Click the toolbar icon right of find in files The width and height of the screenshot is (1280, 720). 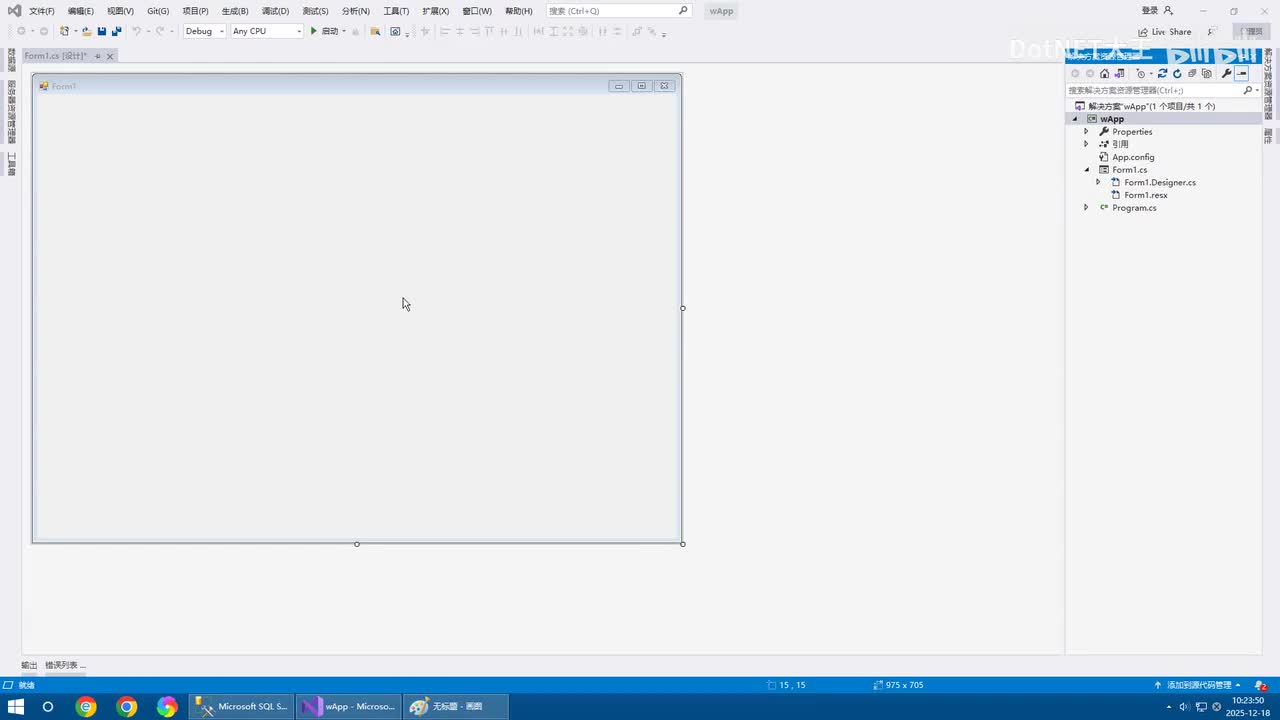(395, 31)
